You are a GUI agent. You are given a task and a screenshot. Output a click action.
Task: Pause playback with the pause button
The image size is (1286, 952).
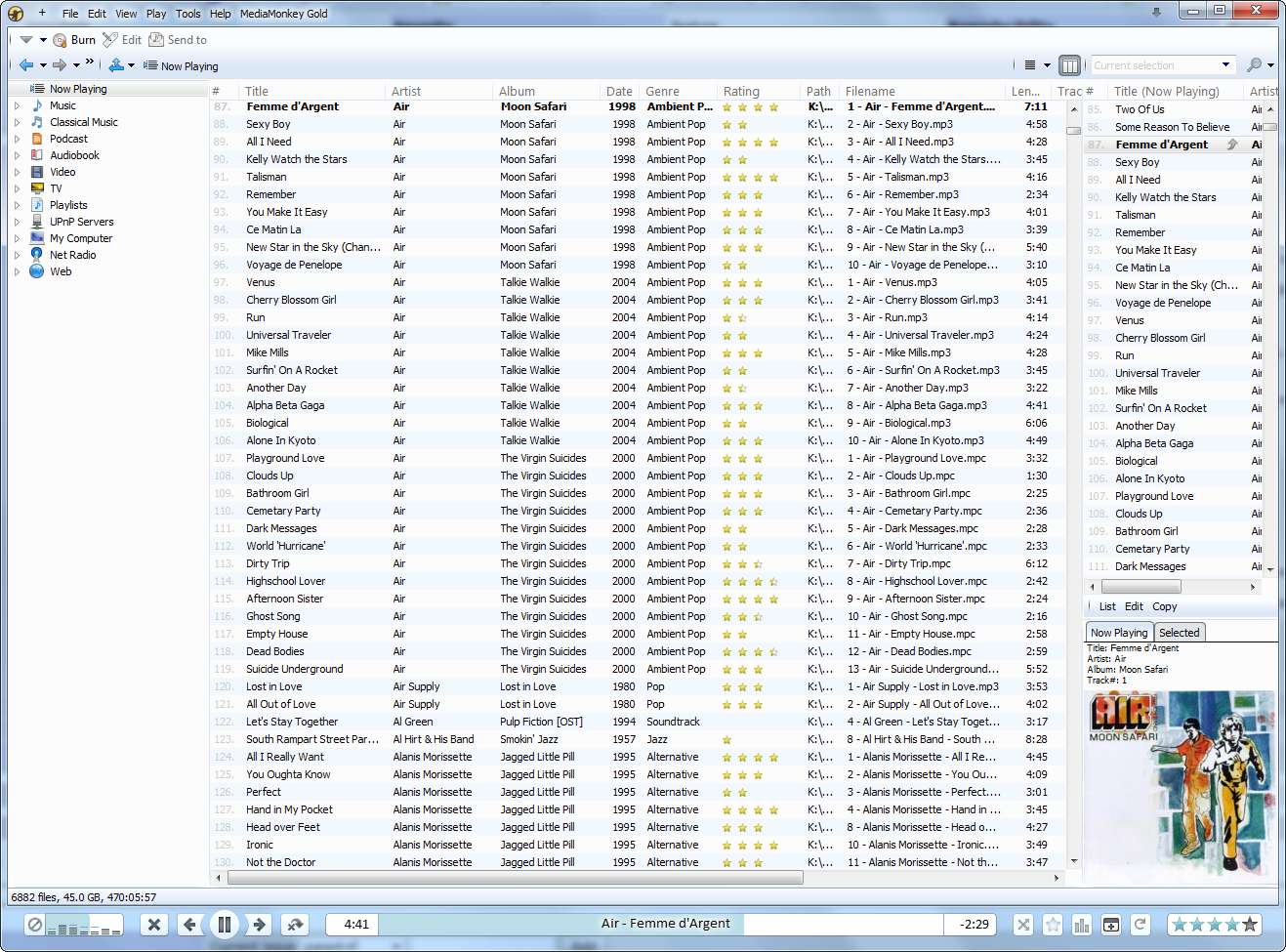tap(224, 924)
